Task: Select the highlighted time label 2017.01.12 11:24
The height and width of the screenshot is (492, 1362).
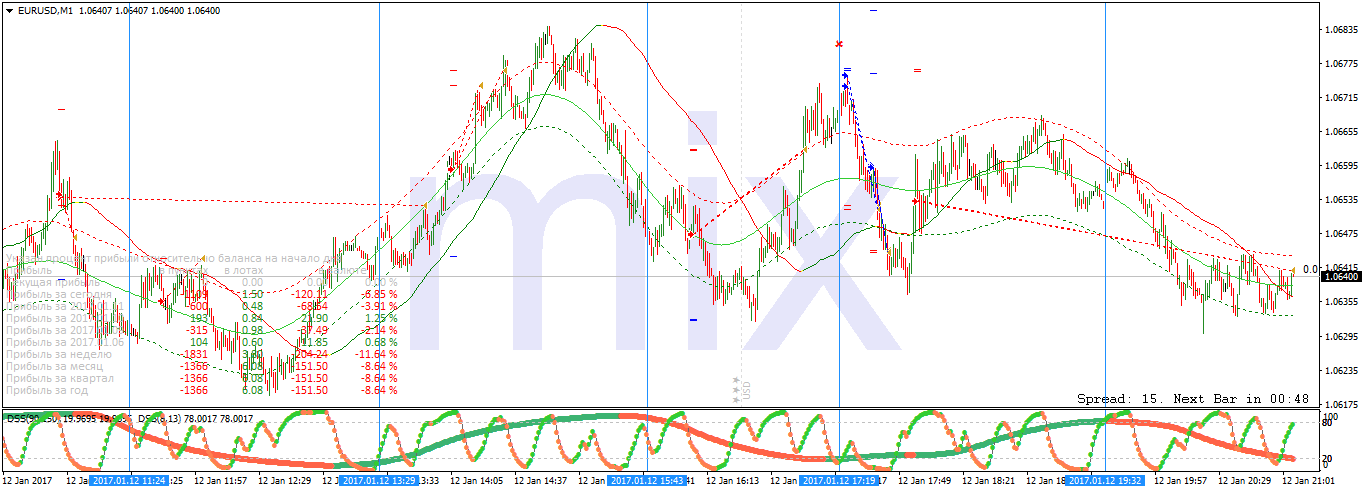Action: pyautogui.click(x=129, y=481)
